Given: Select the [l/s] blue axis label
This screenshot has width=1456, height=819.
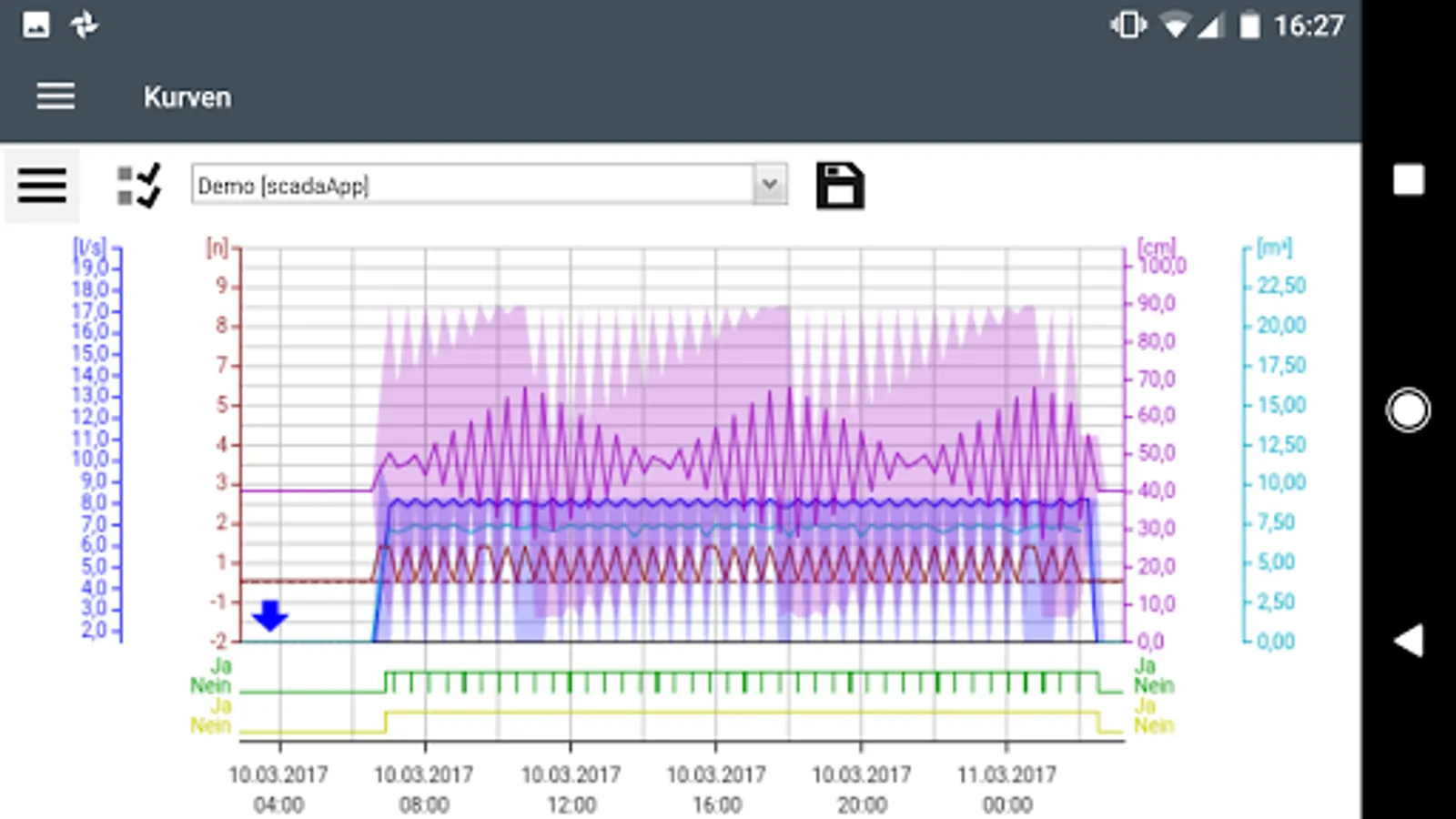Looking at the screenshot, I should pos(90,247).
